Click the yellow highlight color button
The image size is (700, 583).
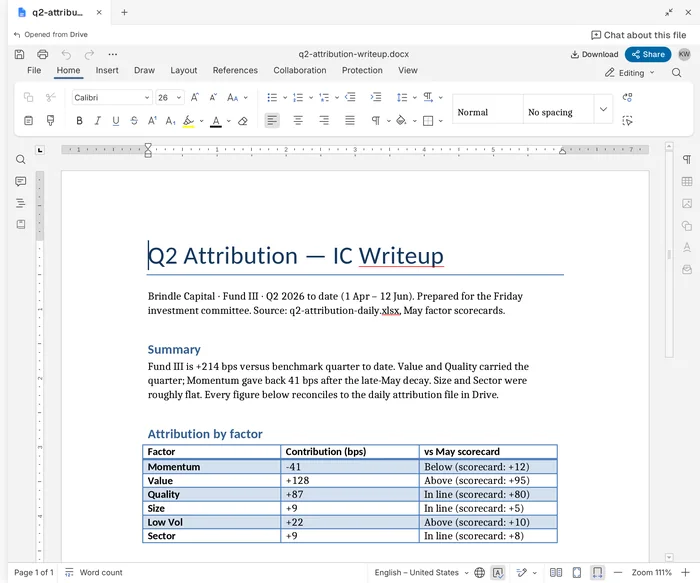(x=189, y=121)
